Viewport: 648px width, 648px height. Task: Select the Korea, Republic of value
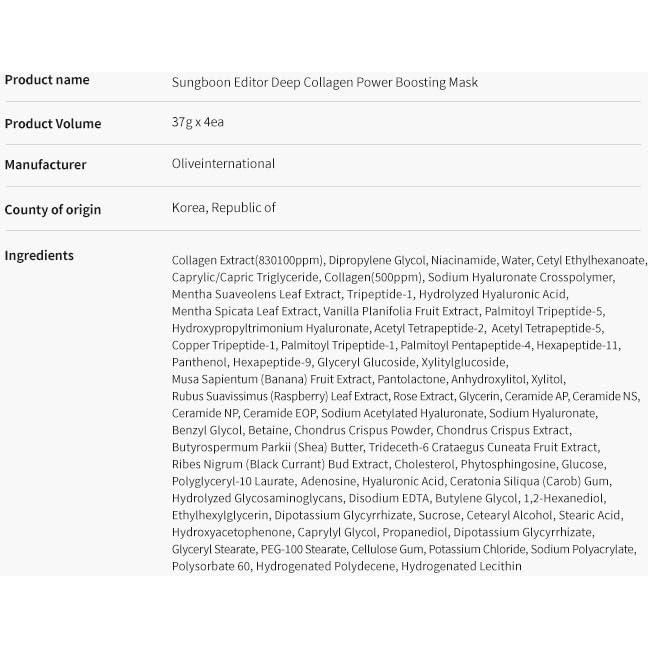[224, 208]
